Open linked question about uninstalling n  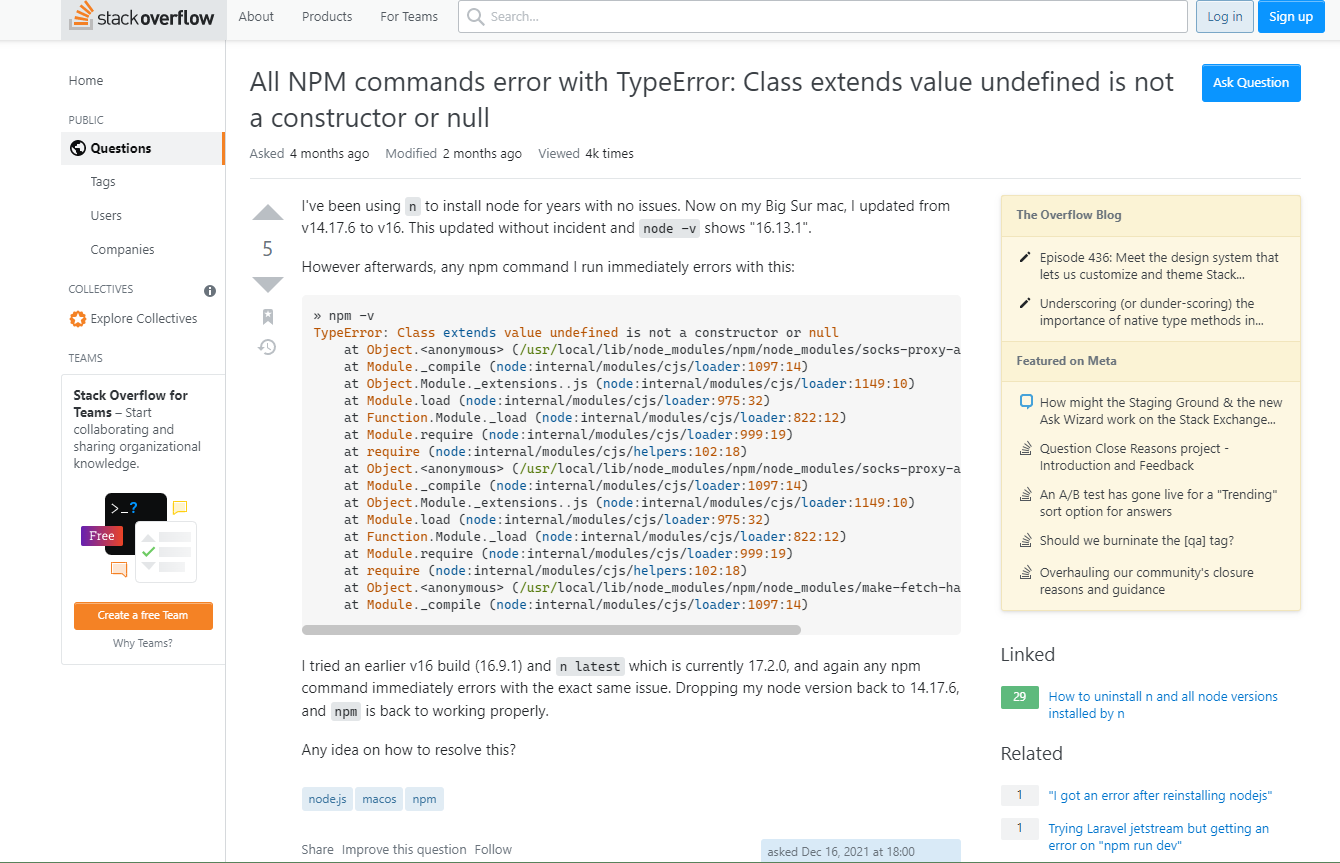(1163, 705)
